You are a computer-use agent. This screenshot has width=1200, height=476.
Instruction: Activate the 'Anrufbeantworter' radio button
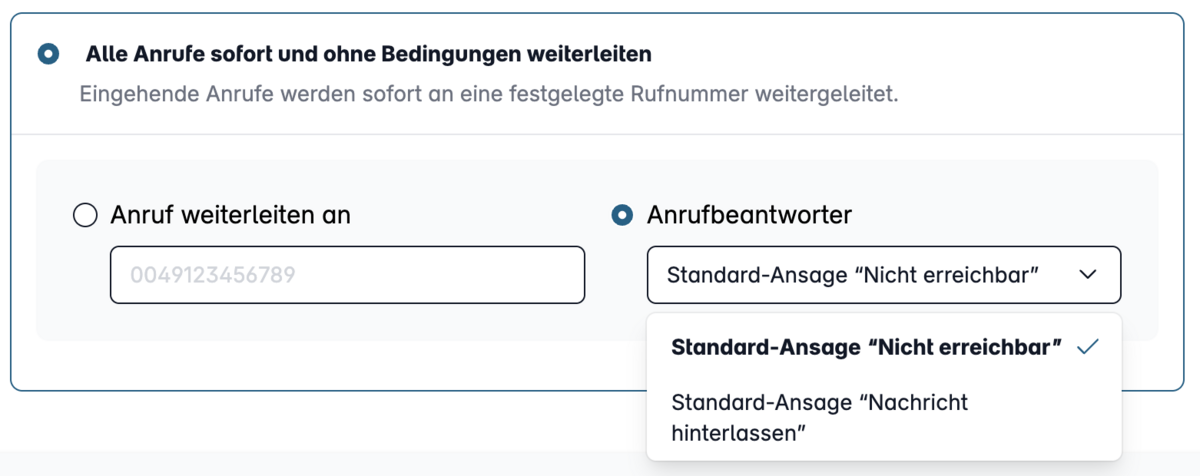pos(622,215)
